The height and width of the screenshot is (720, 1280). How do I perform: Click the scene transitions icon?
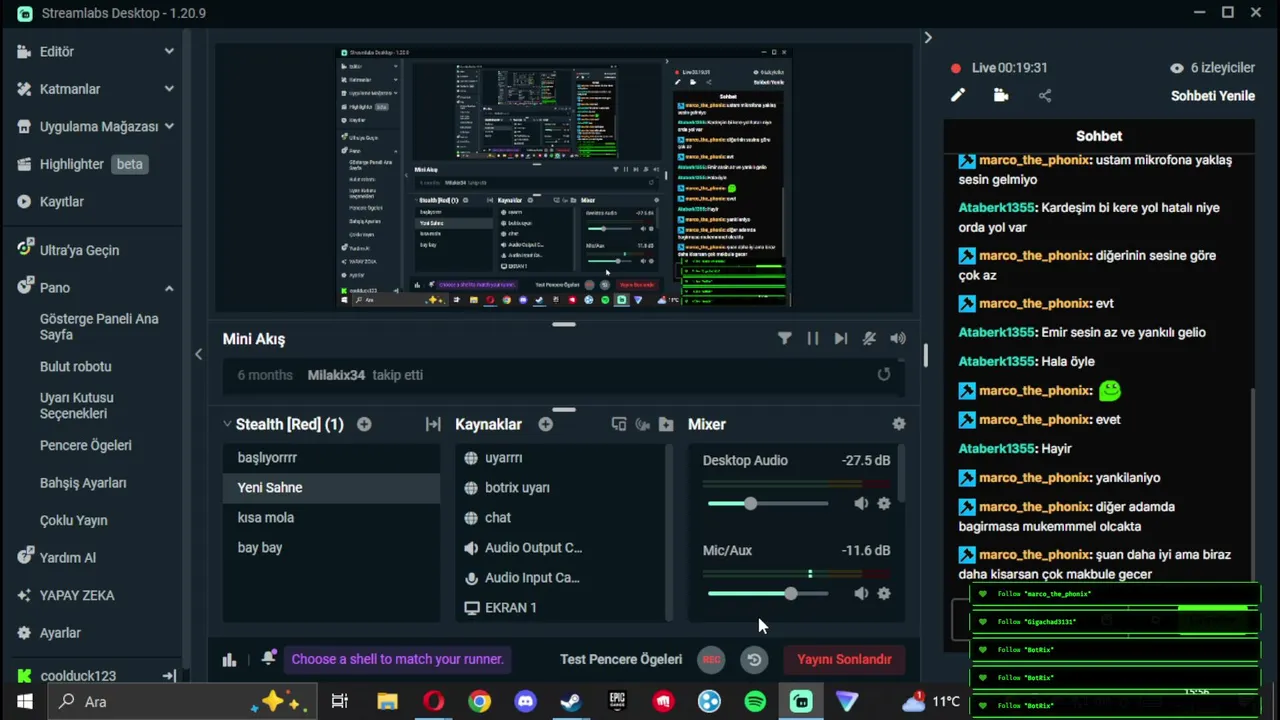pos(432,424)
